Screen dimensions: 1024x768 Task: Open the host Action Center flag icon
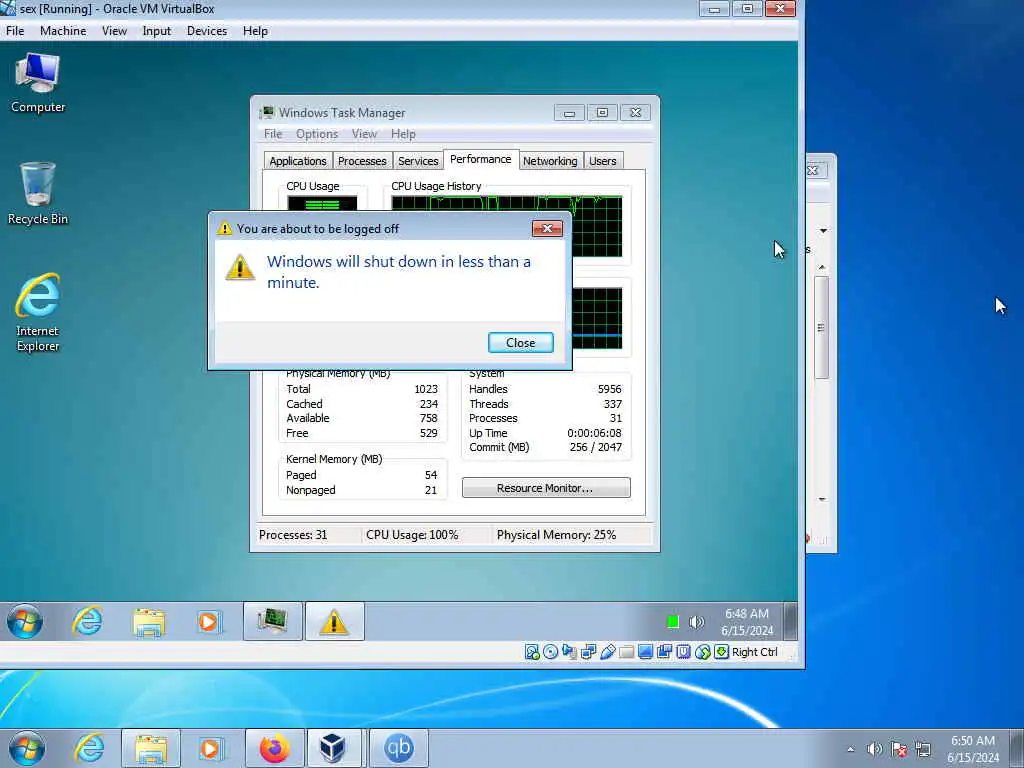pyautogui.click(x=899, y=749)
